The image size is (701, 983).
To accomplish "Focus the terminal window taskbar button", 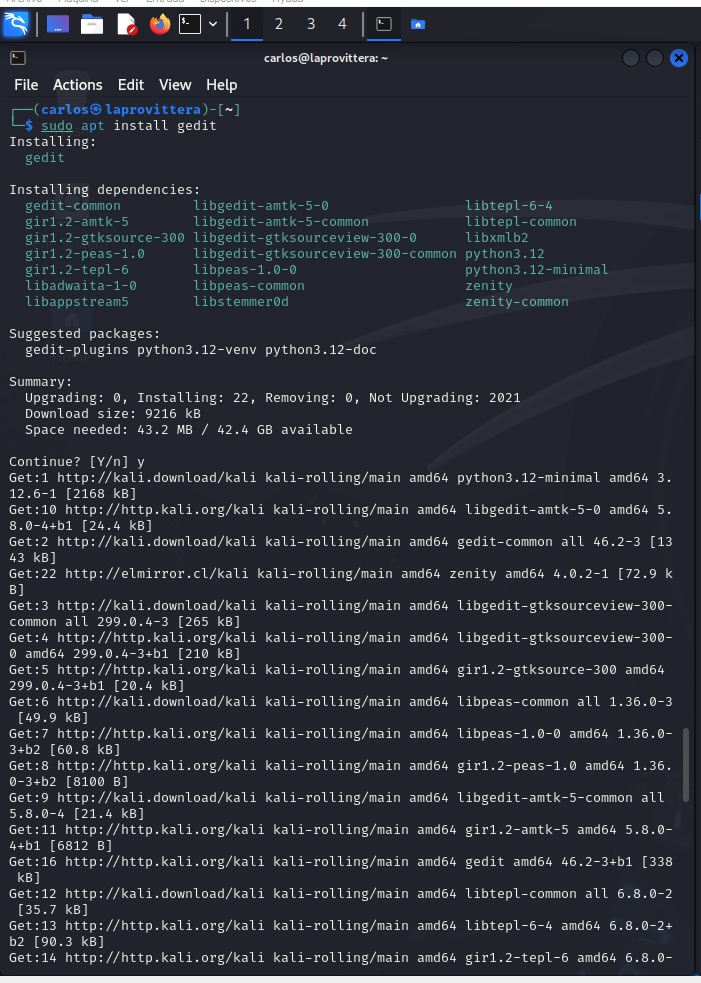I will click(384, 24).
